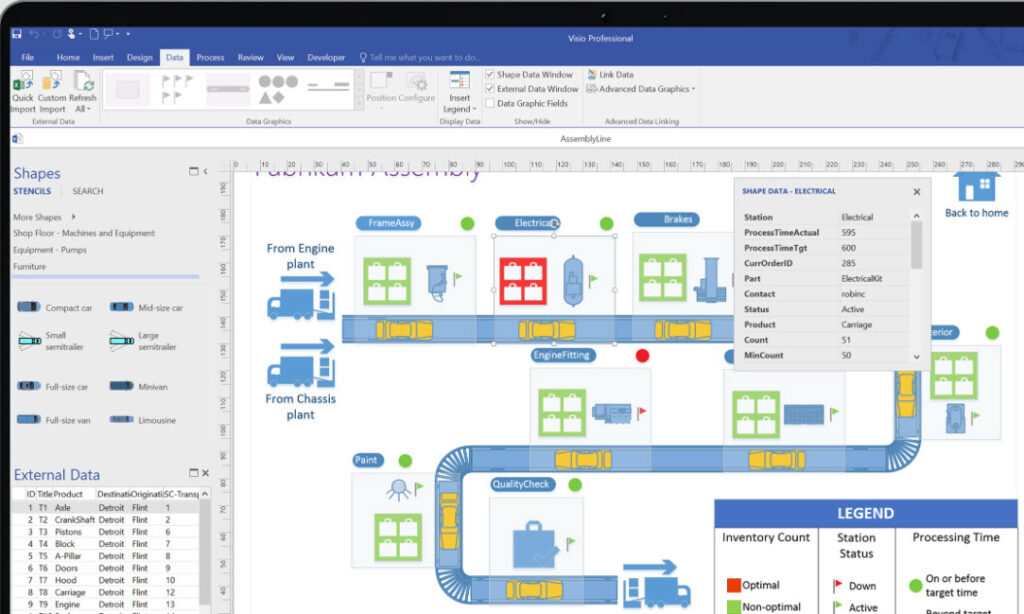Click the red status dot beside EngineFitting

click(x=643, y=355)
